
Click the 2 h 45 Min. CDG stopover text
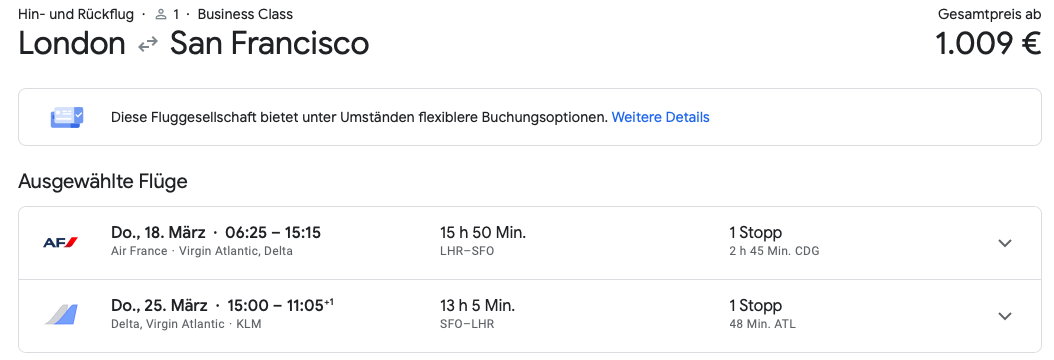pos(774,251)
